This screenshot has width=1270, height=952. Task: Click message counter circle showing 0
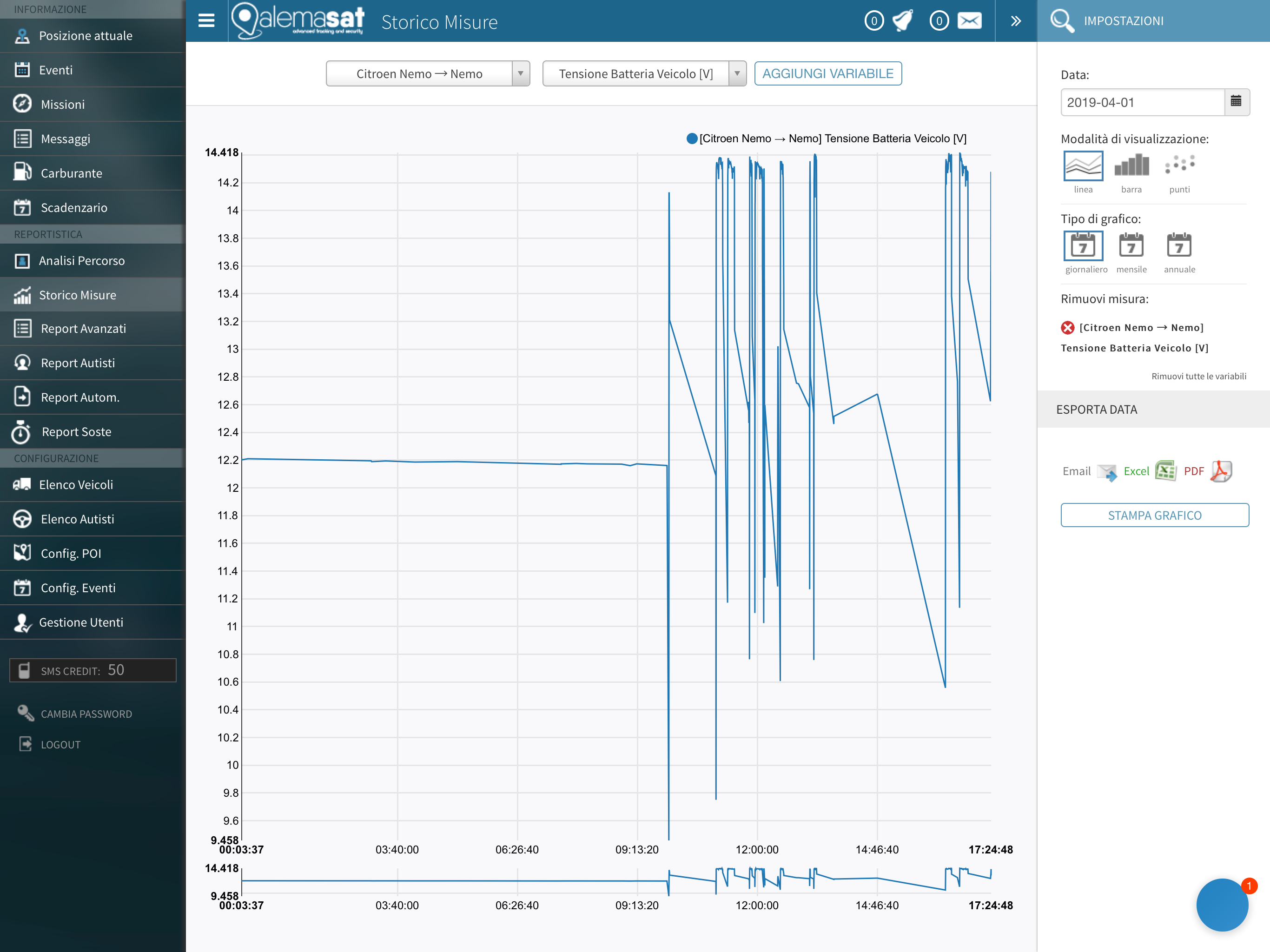939,21
